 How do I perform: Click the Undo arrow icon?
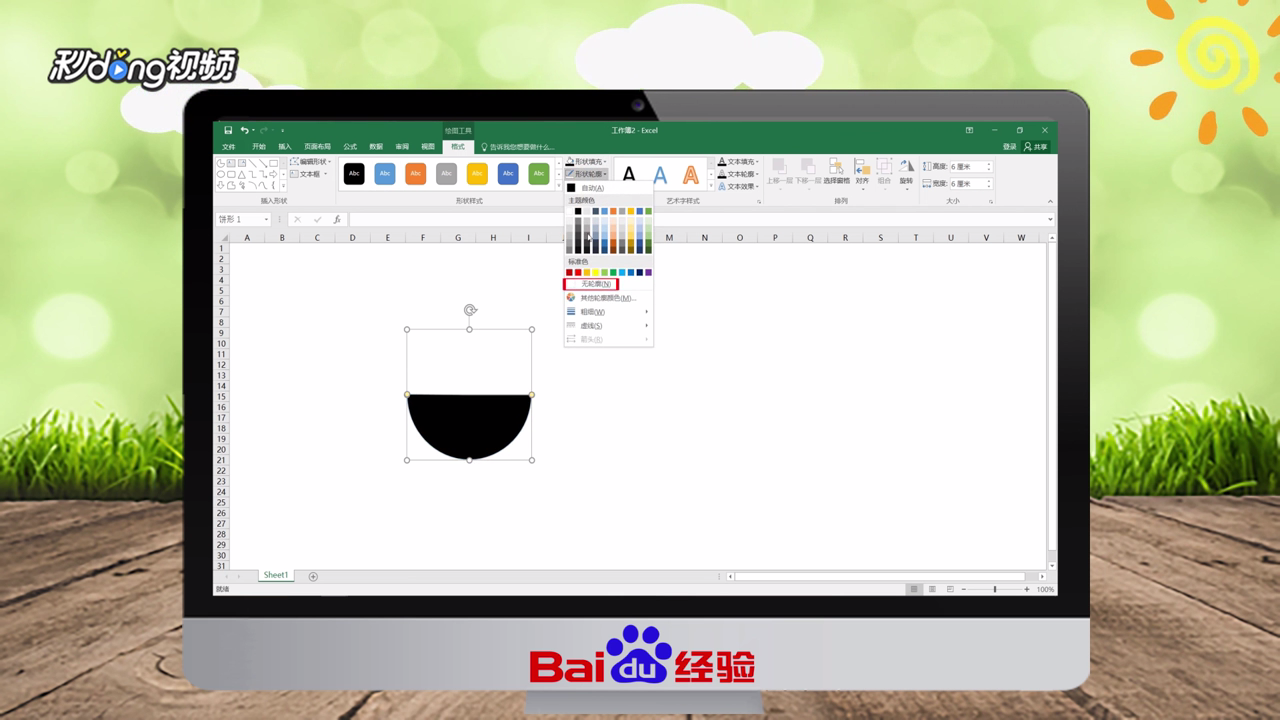[x=245, y=130]
